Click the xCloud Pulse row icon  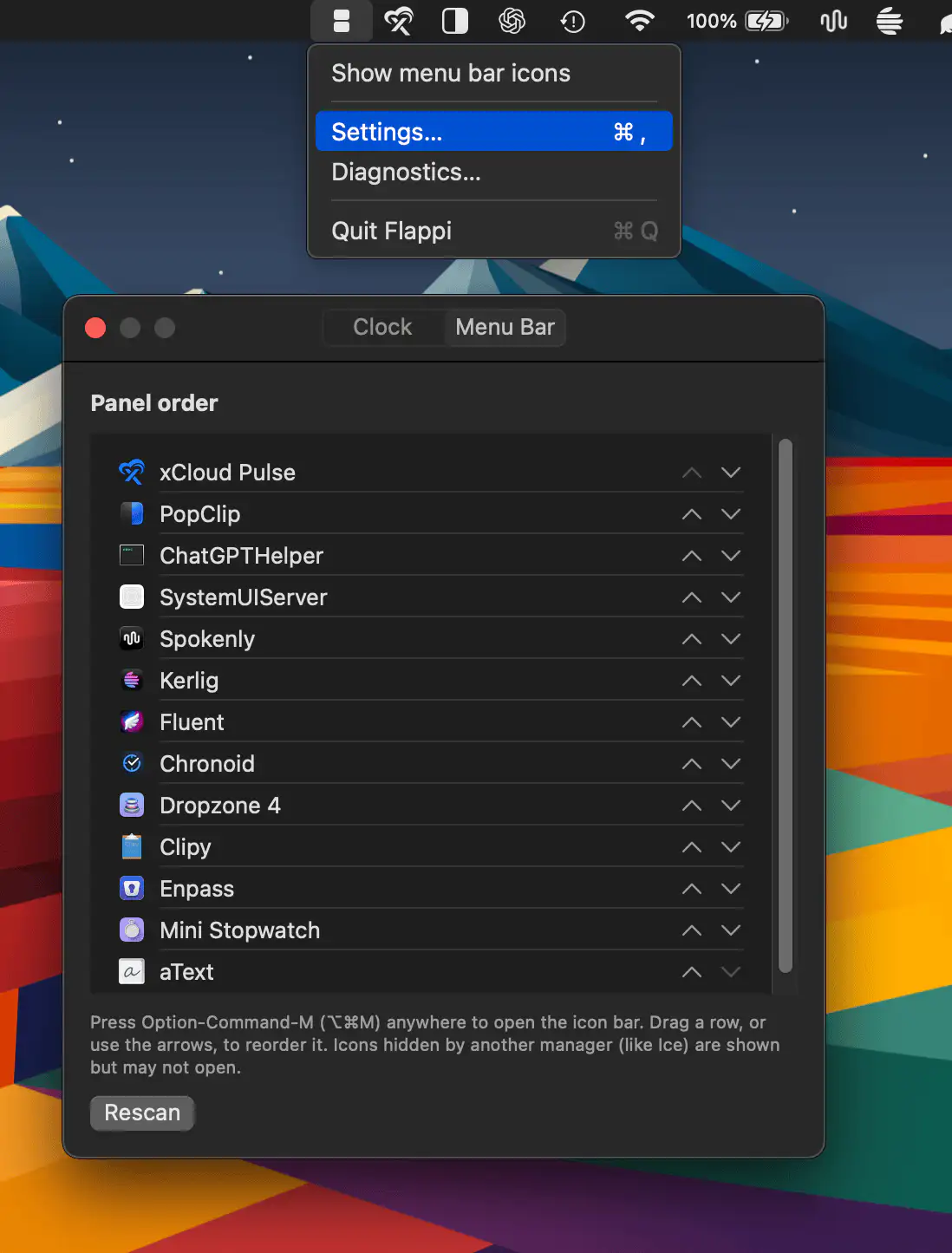(132, 473)
